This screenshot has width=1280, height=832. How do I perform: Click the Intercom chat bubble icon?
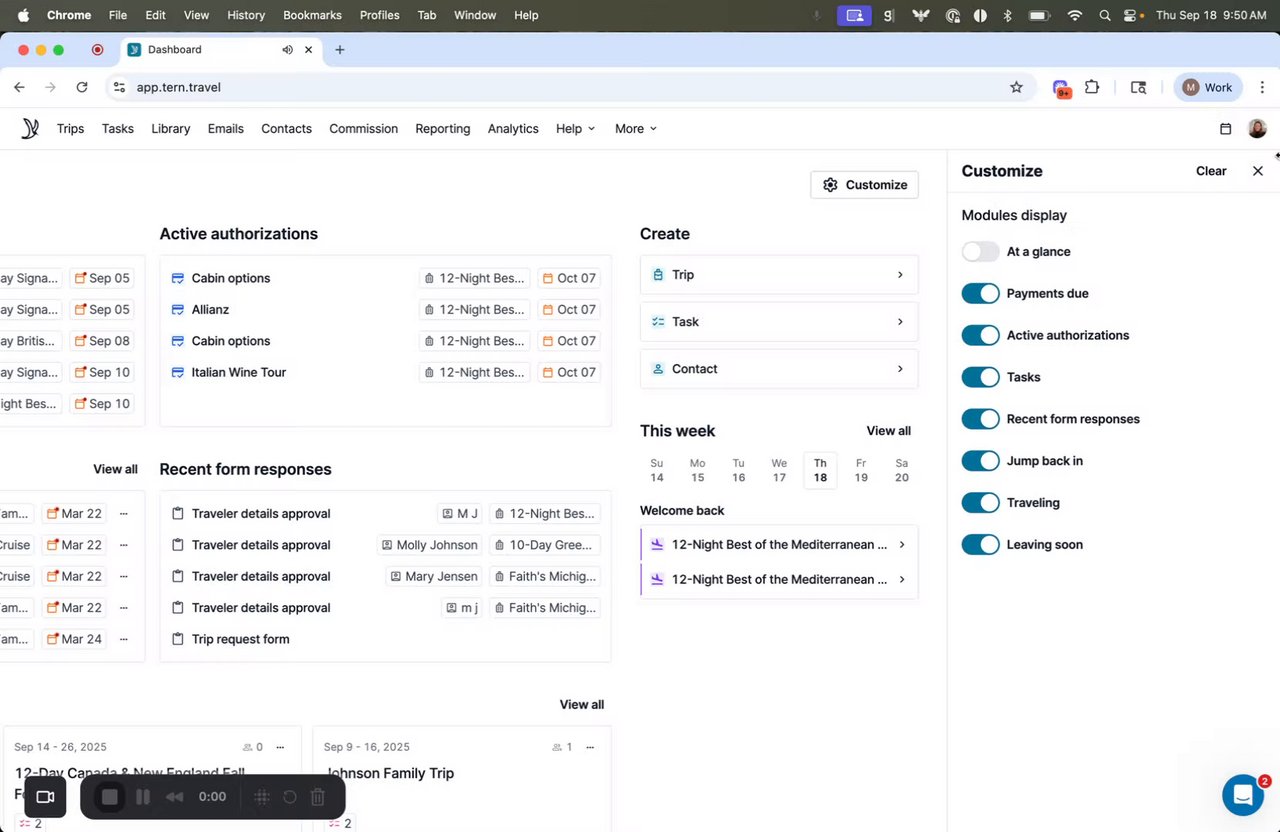1243,795
